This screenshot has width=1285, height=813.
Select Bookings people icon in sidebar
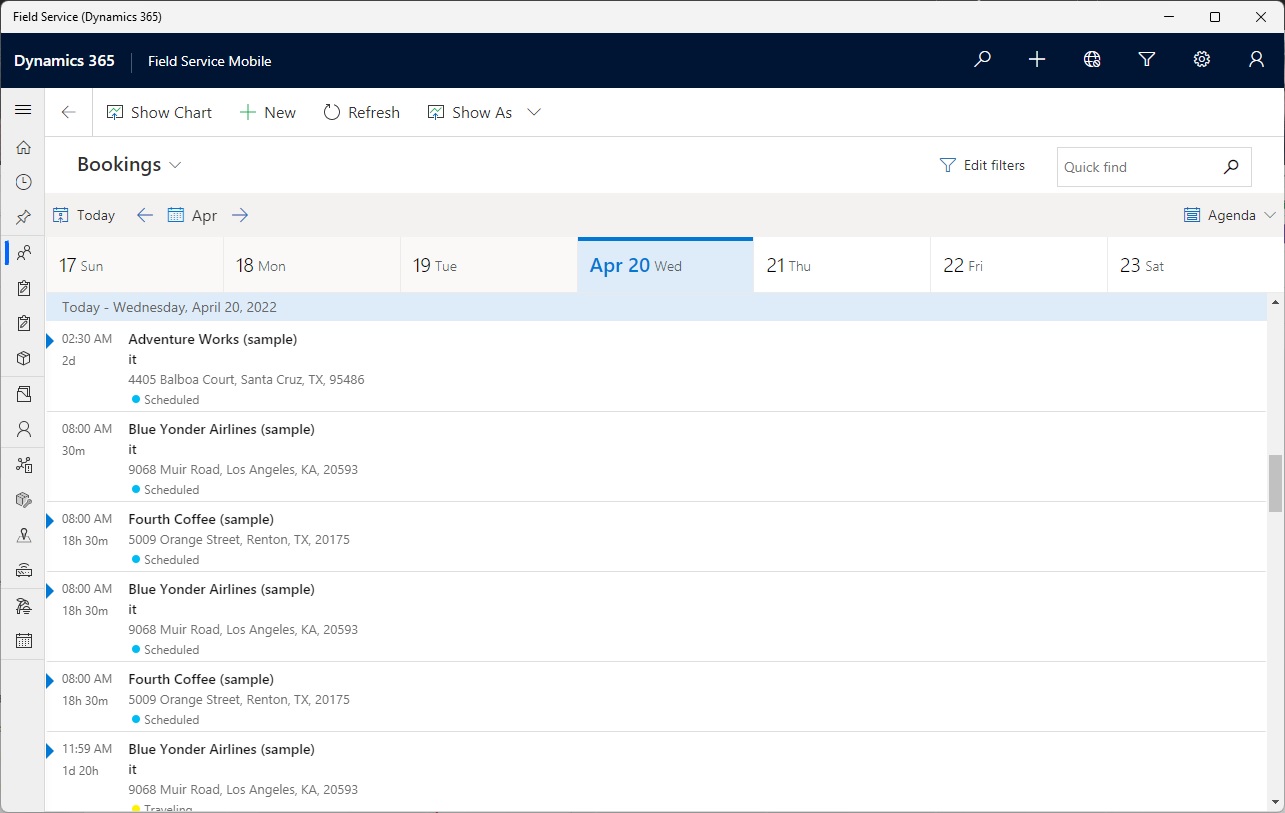pyautogui.click(x=23, y=252)
